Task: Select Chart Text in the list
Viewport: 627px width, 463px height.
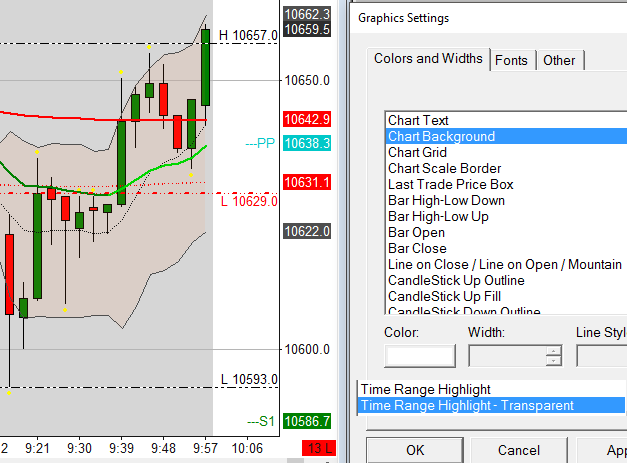Action: pos(505,120)
